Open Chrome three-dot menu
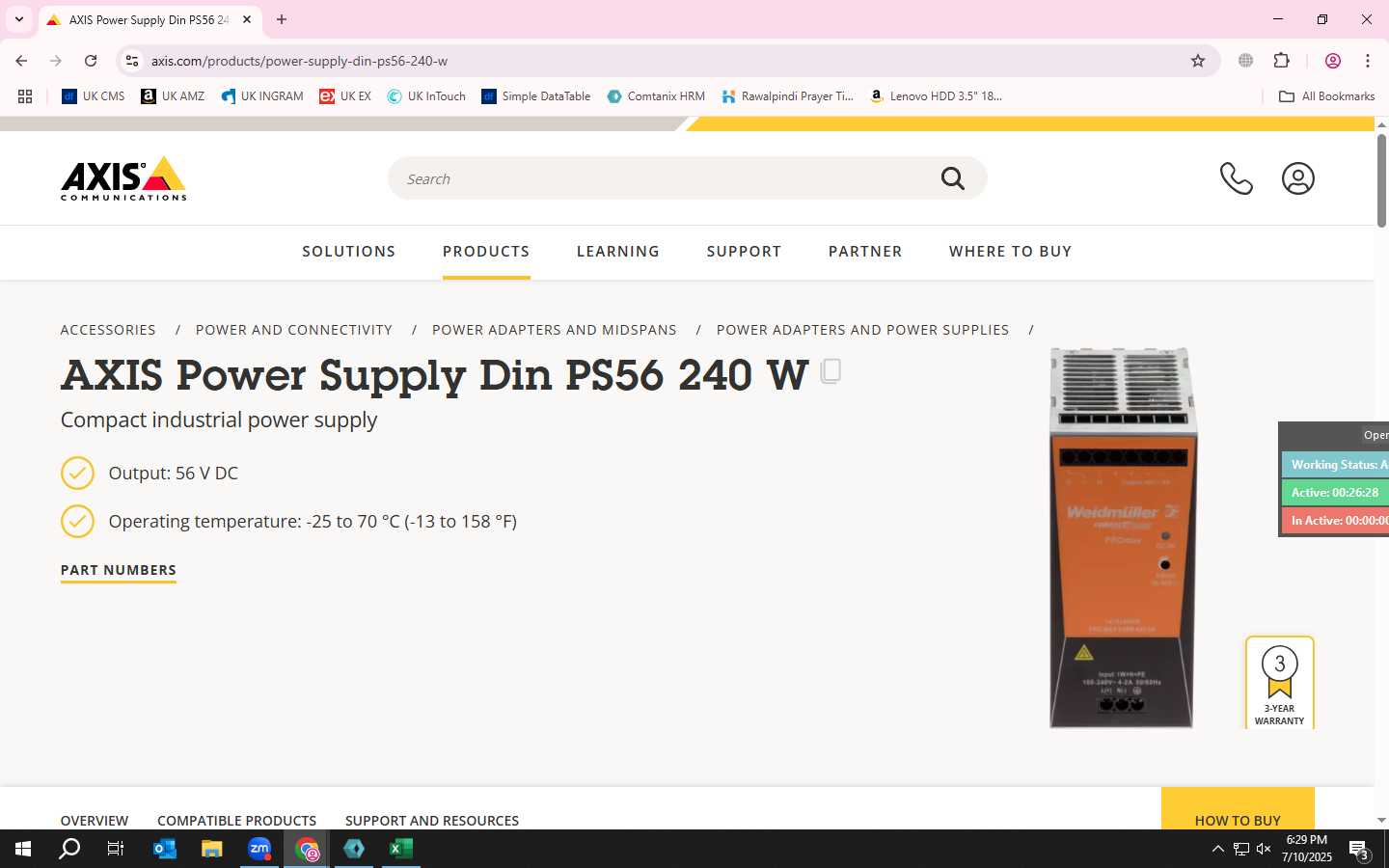The height and width of the screenshot is (868, 1389). (x=1368, y=61)
